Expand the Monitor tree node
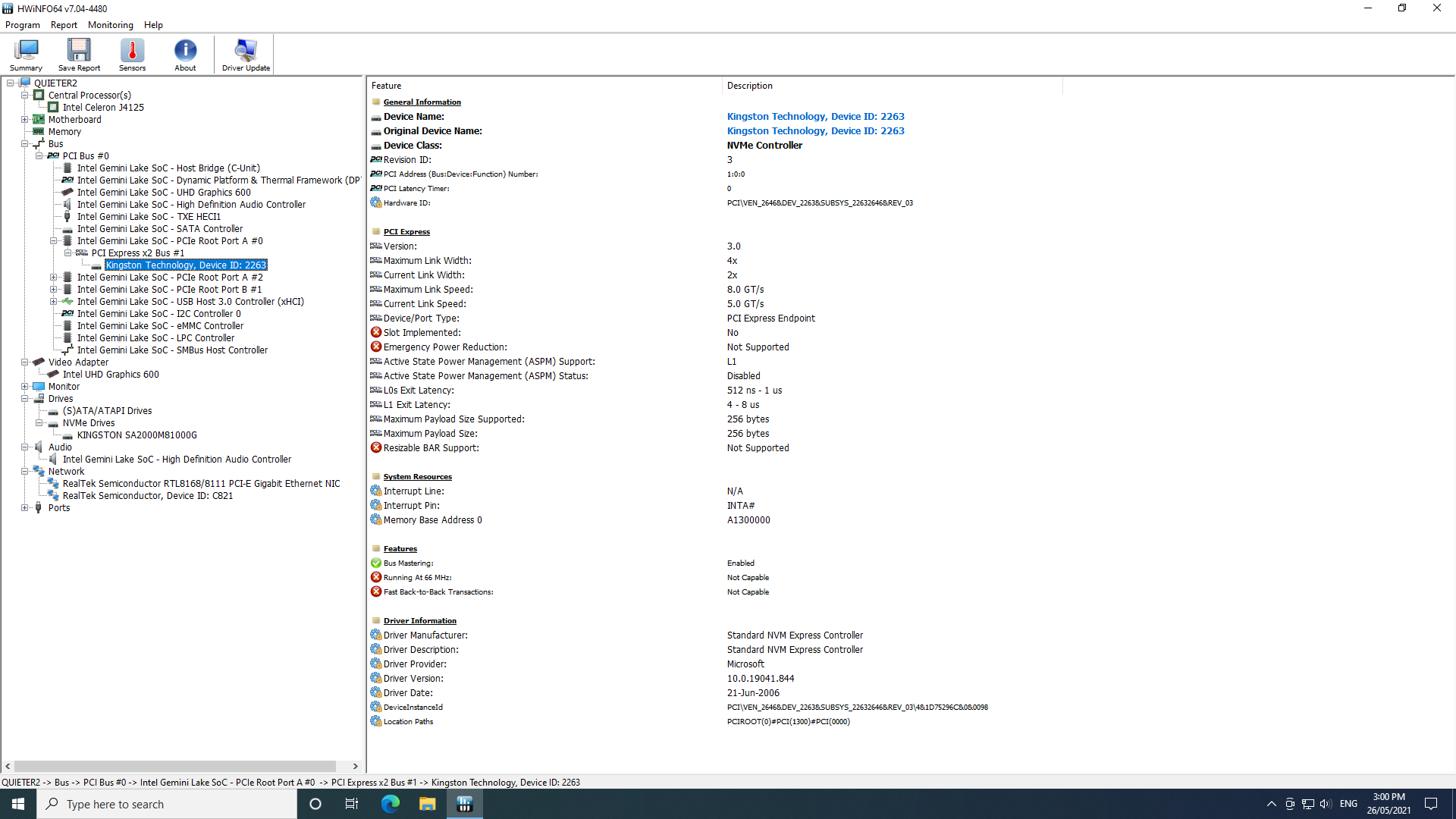The image size is (1456, 819). [x=25, y=387]
